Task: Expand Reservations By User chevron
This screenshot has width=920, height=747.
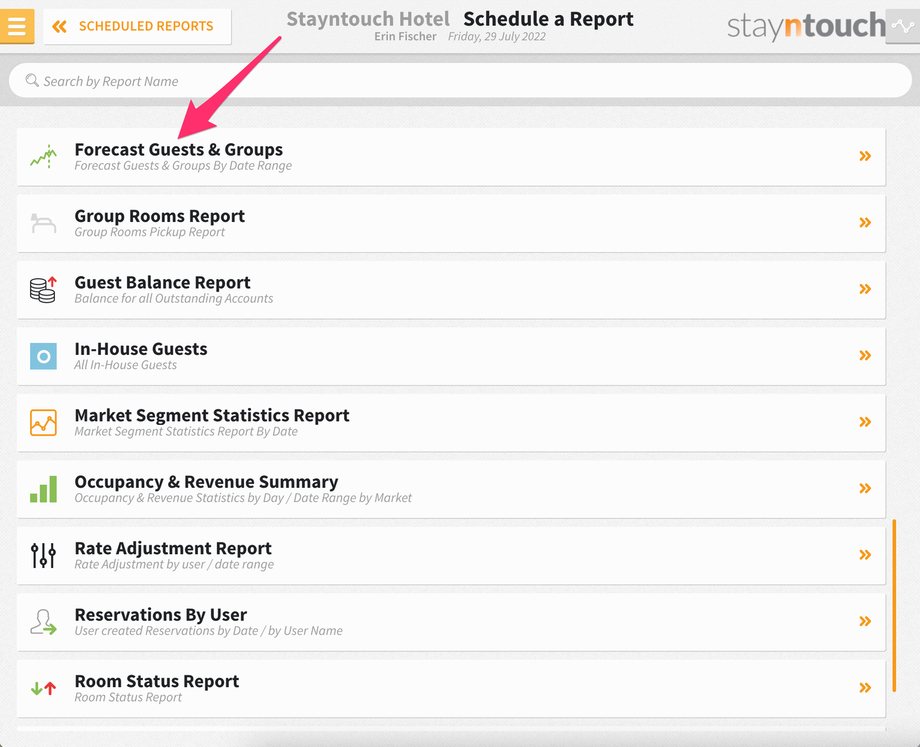Action: (x=865, y=621)
